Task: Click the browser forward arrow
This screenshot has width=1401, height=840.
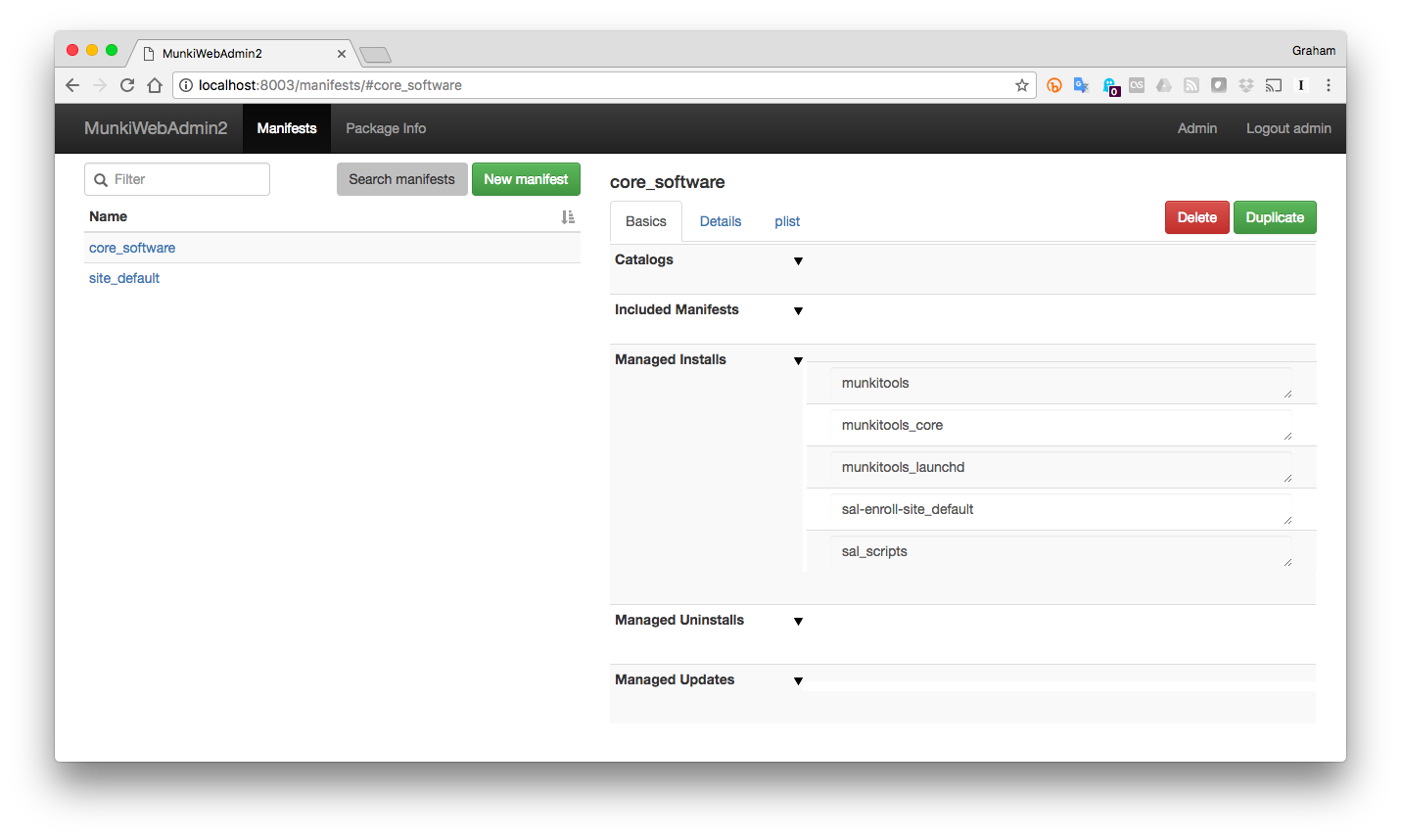Action: coord(100,85)
